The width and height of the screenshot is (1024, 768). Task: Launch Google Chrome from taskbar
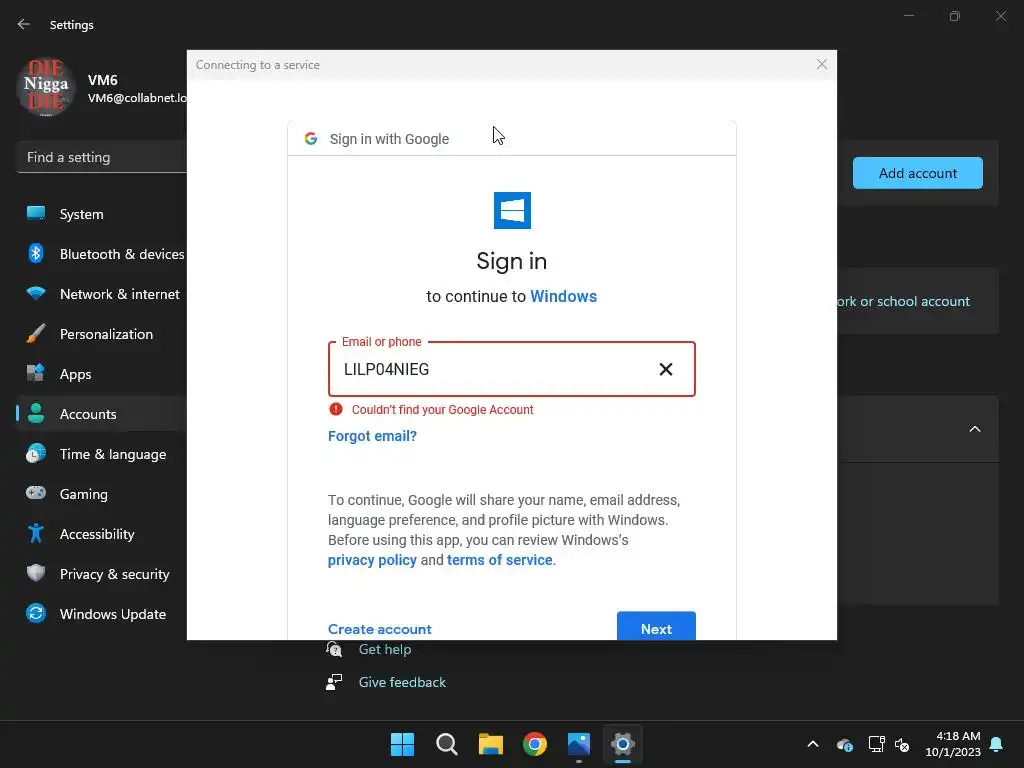click(535, 744)
